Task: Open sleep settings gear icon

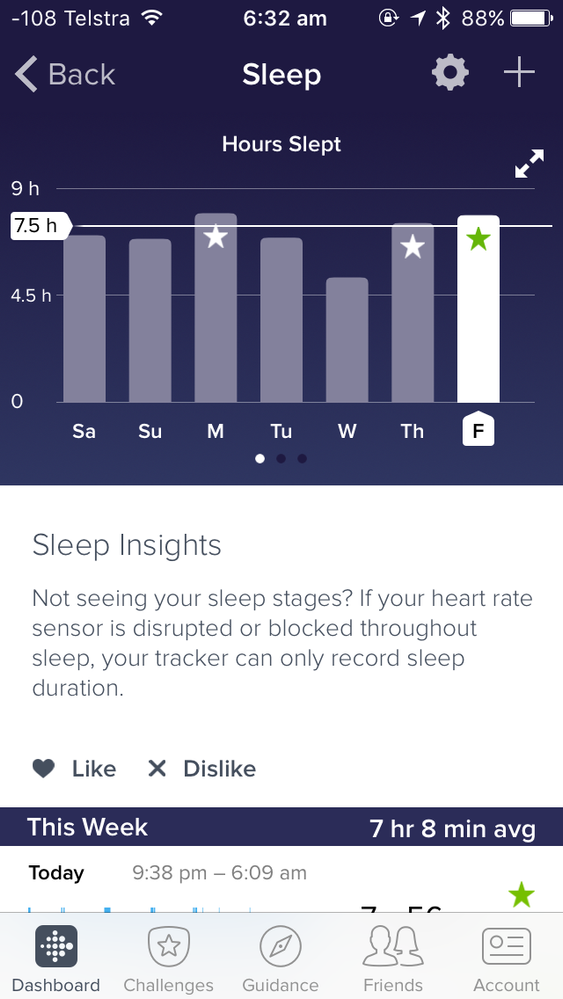Action: (450, 73)
